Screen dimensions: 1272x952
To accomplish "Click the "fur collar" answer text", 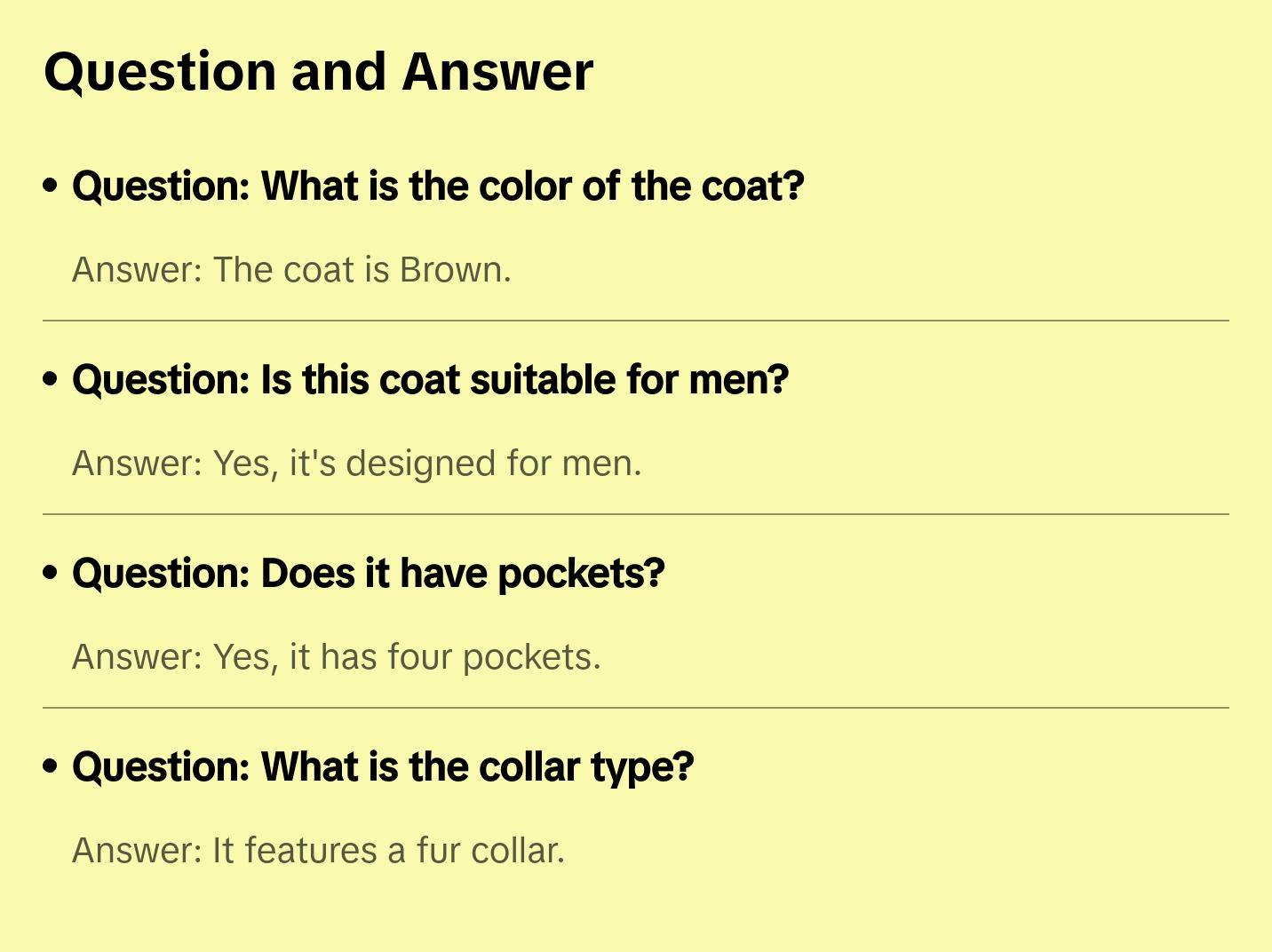I will point(318,851).
